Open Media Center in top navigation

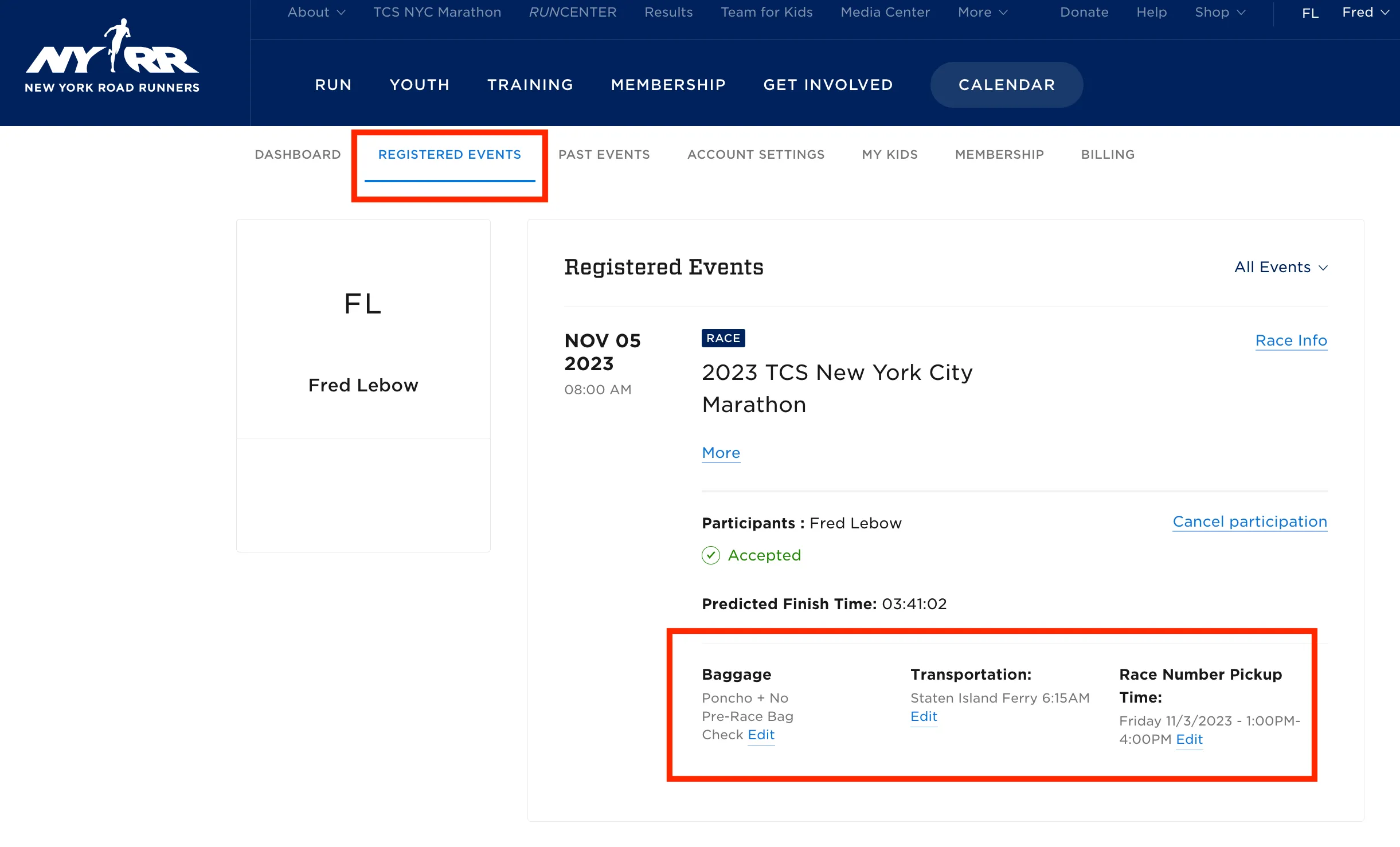tap(885, 12)
